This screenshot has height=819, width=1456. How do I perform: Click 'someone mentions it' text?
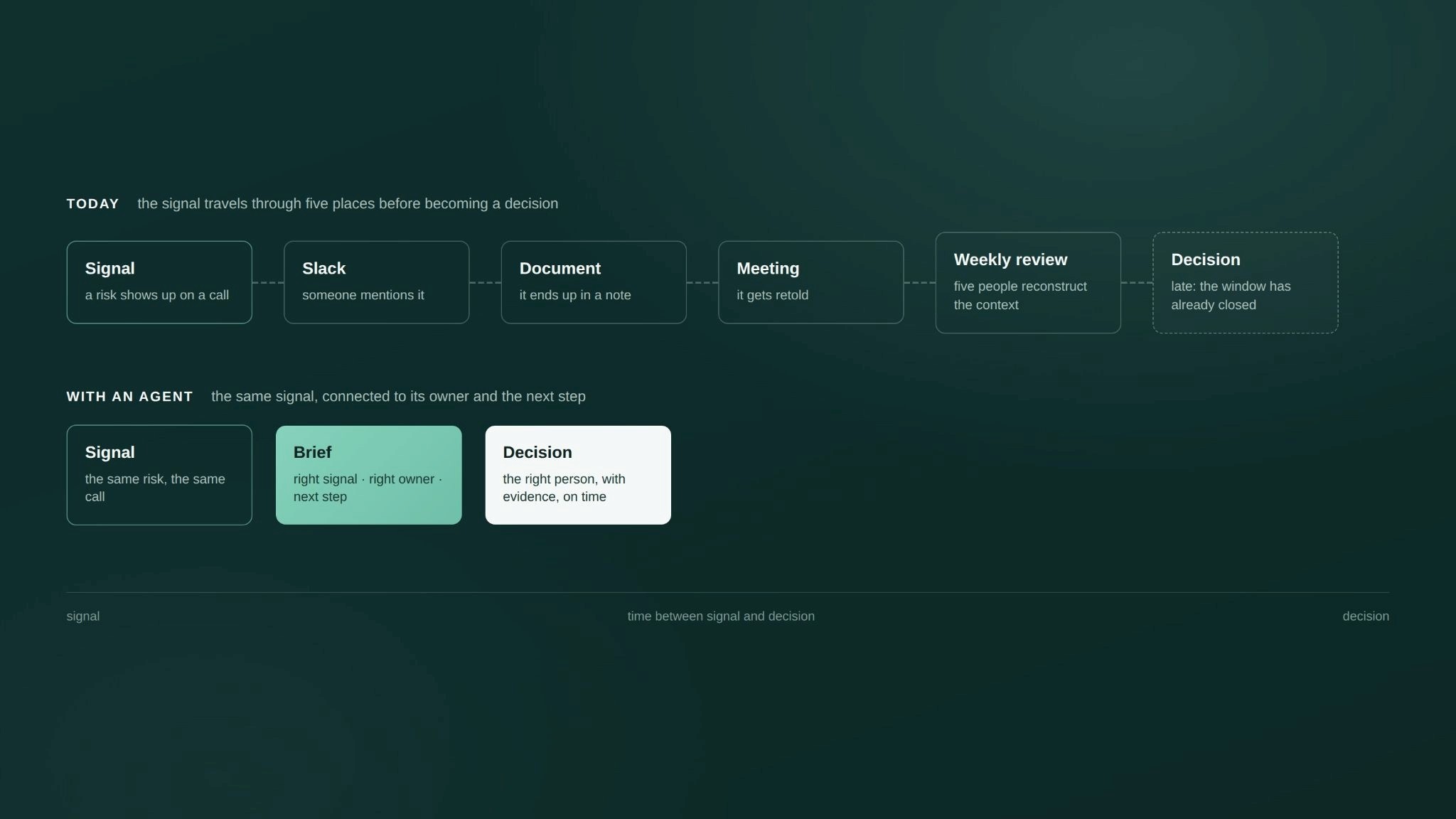[363, 295]
